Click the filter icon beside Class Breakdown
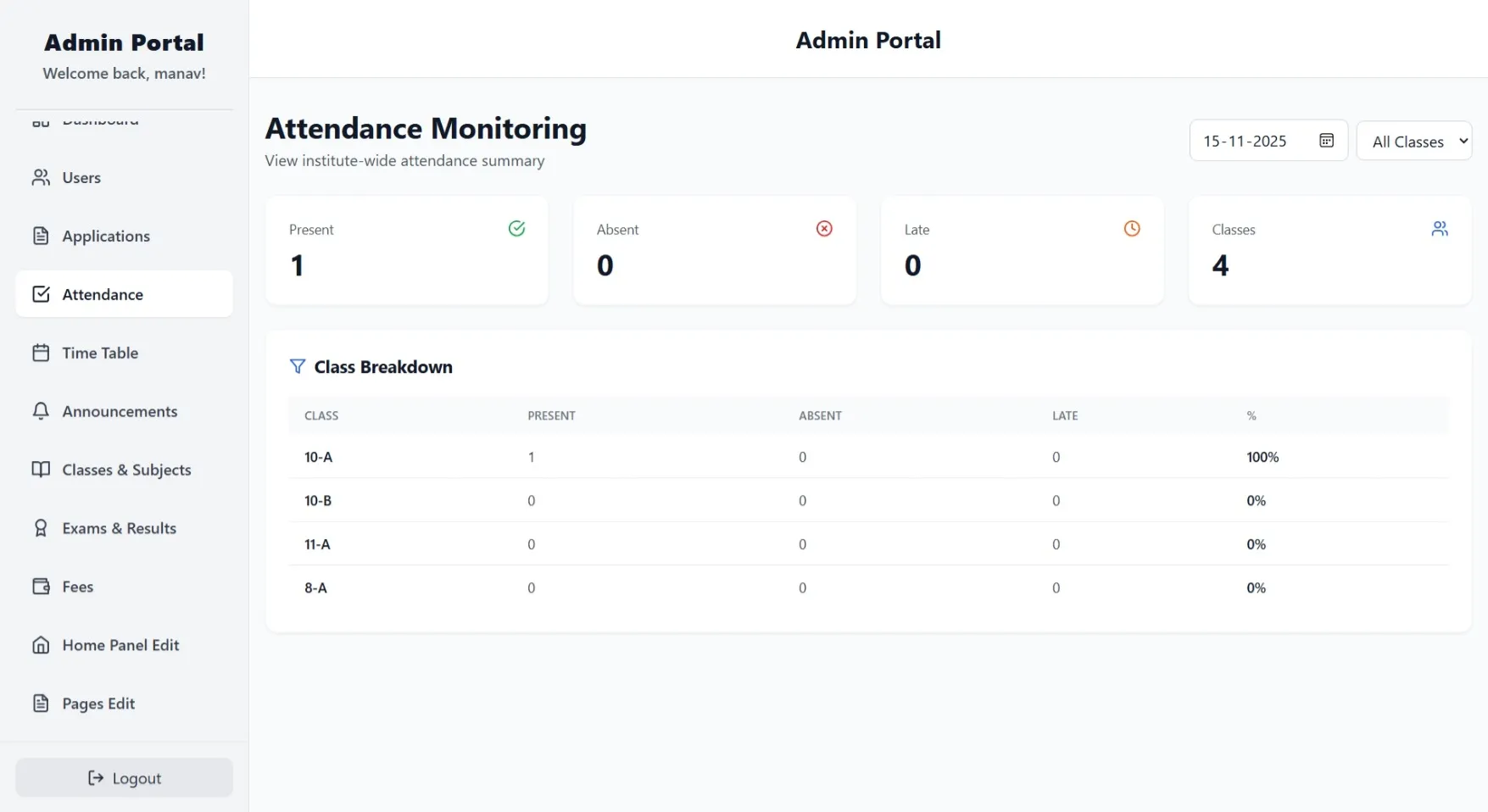 (297, 366)
